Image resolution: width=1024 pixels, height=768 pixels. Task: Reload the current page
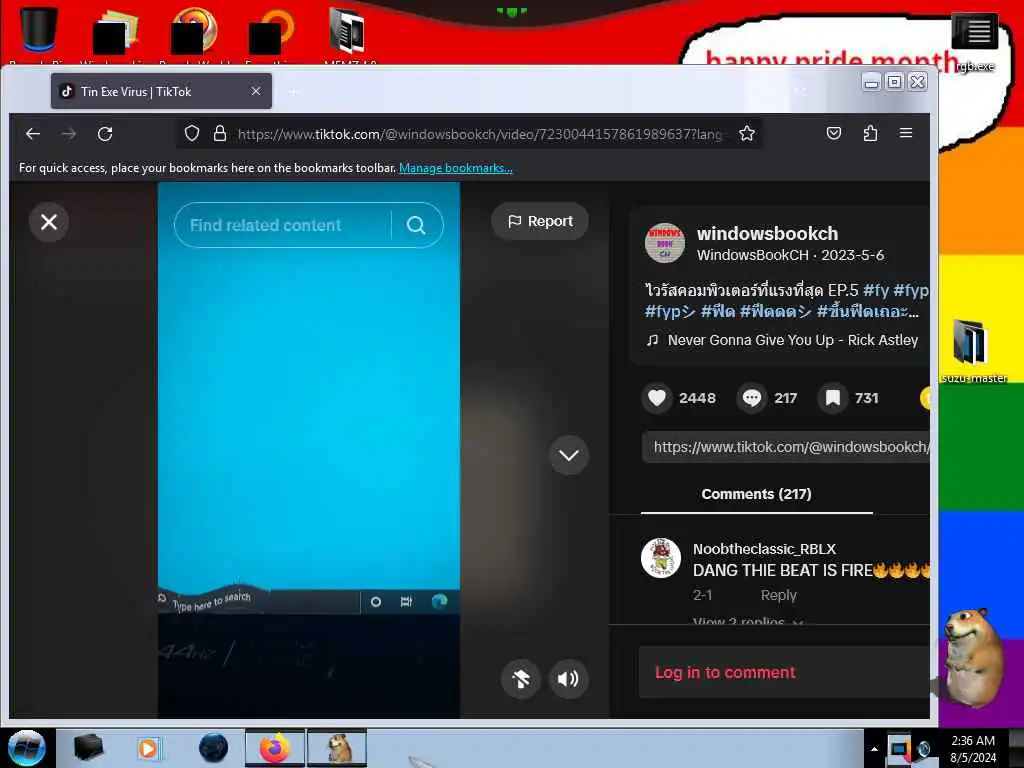pos(105,134)
